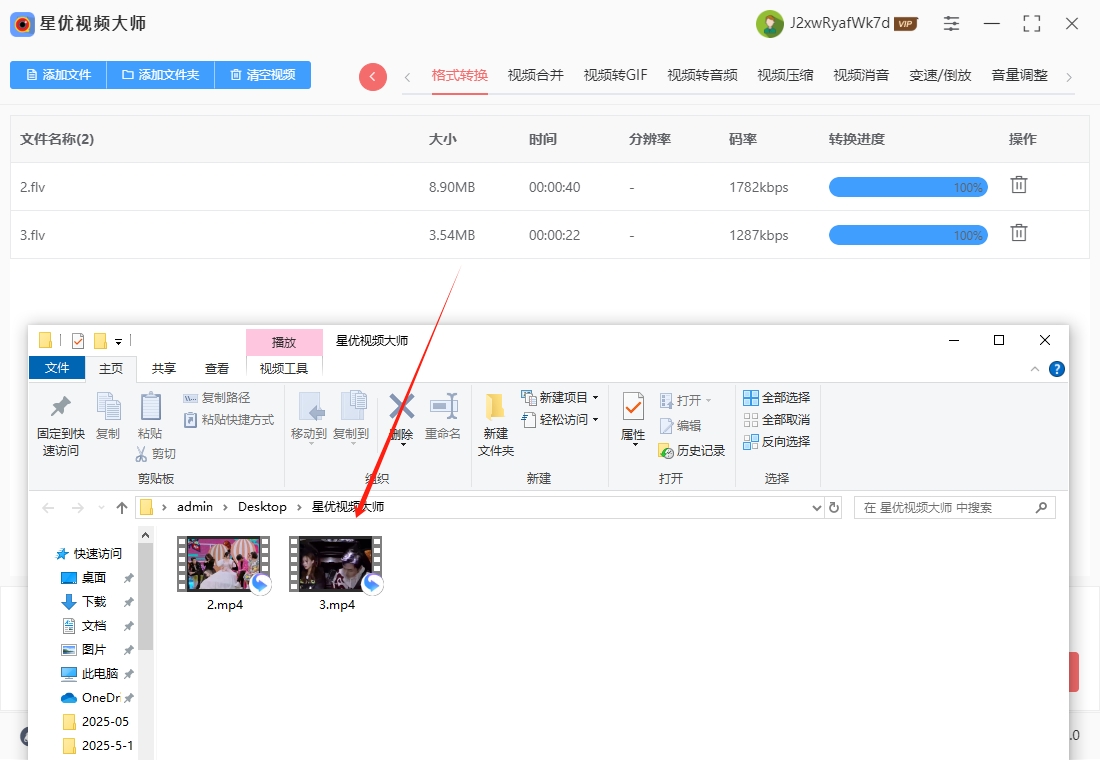Click the 3.flv conversion progress bar
The width and height of the screenshot is (1100, 760).
908,235
